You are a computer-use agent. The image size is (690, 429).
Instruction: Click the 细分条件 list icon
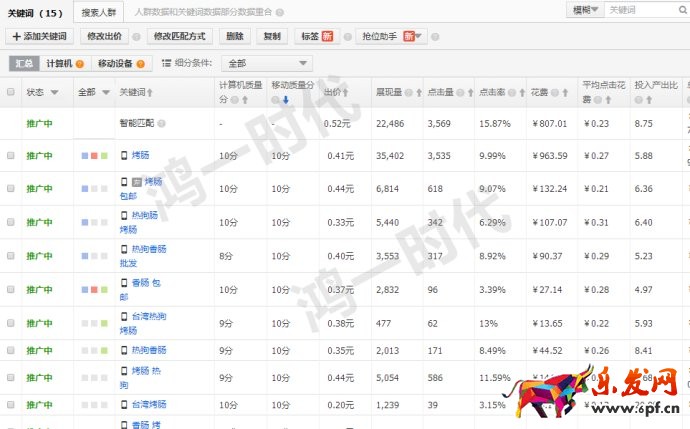coord(166,64)
